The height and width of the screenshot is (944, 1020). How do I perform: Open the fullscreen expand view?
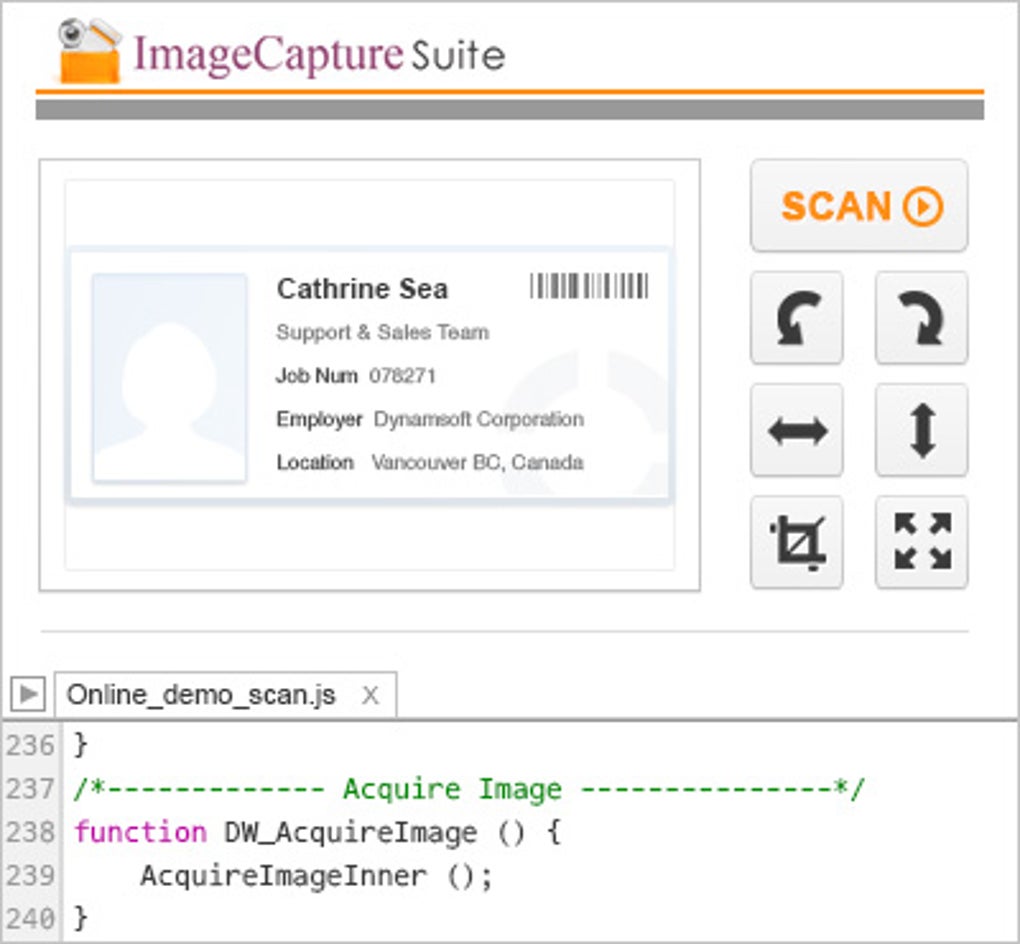click(922, 542)
